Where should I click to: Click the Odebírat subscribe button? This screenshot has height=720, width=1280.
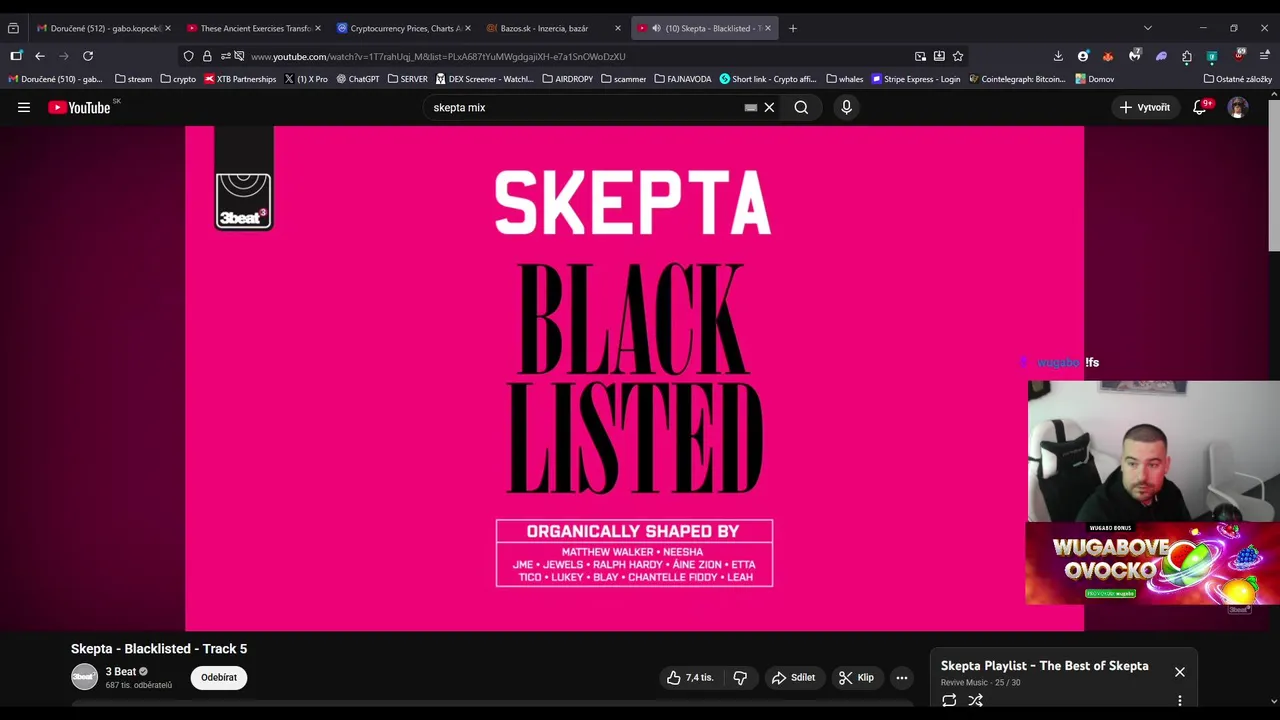[x=219, y=677]
